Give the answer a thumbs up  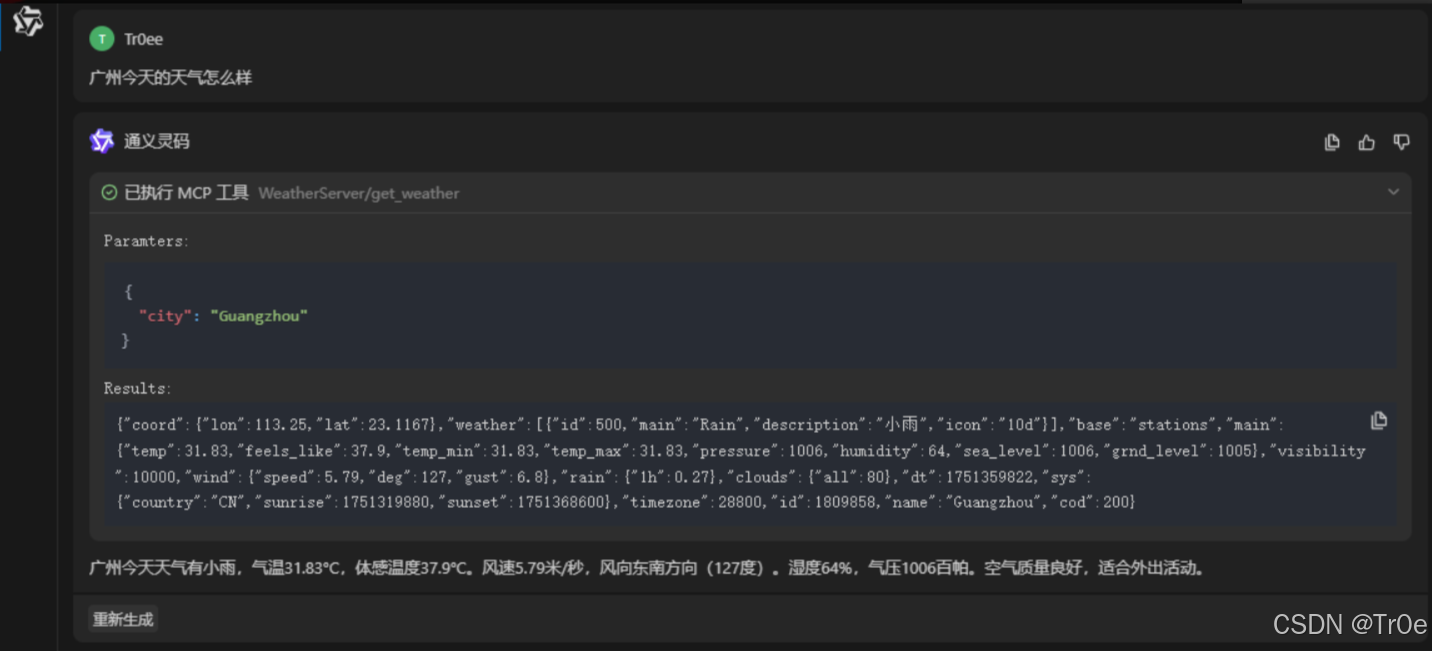click(x=1367, y=142)
